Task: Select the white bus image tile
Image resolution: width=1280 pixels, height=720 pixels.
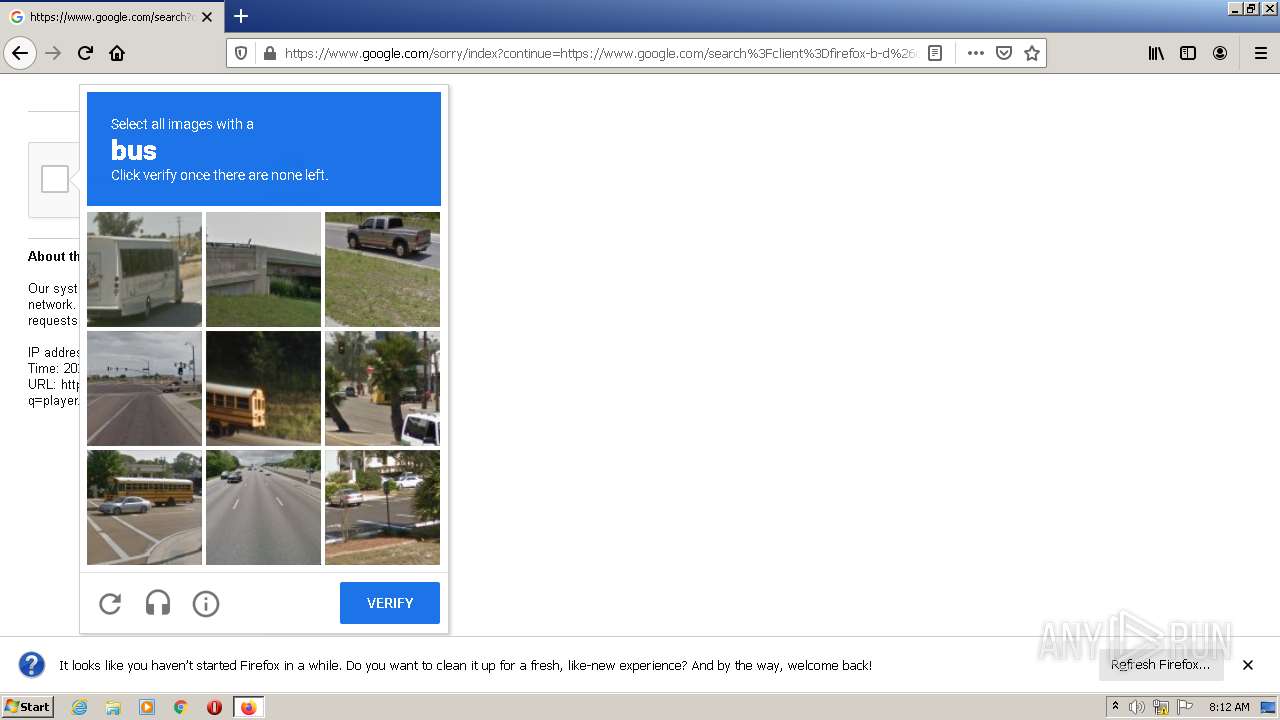Action: [144, 269]
